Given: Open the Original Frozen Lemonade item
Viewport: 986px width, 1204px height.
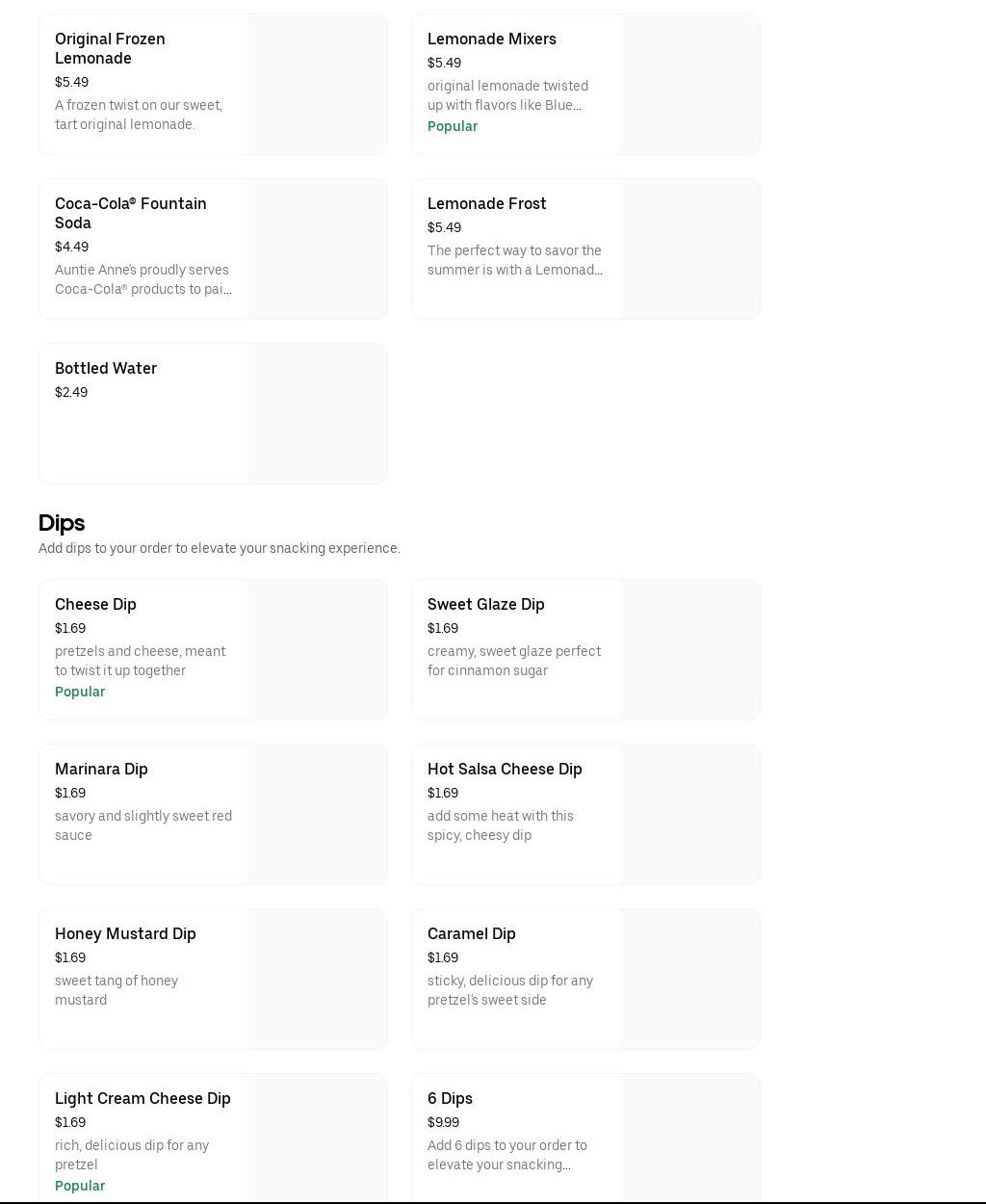Looking at the screenshot, I should pyautogui.click(x=110, y=48).
